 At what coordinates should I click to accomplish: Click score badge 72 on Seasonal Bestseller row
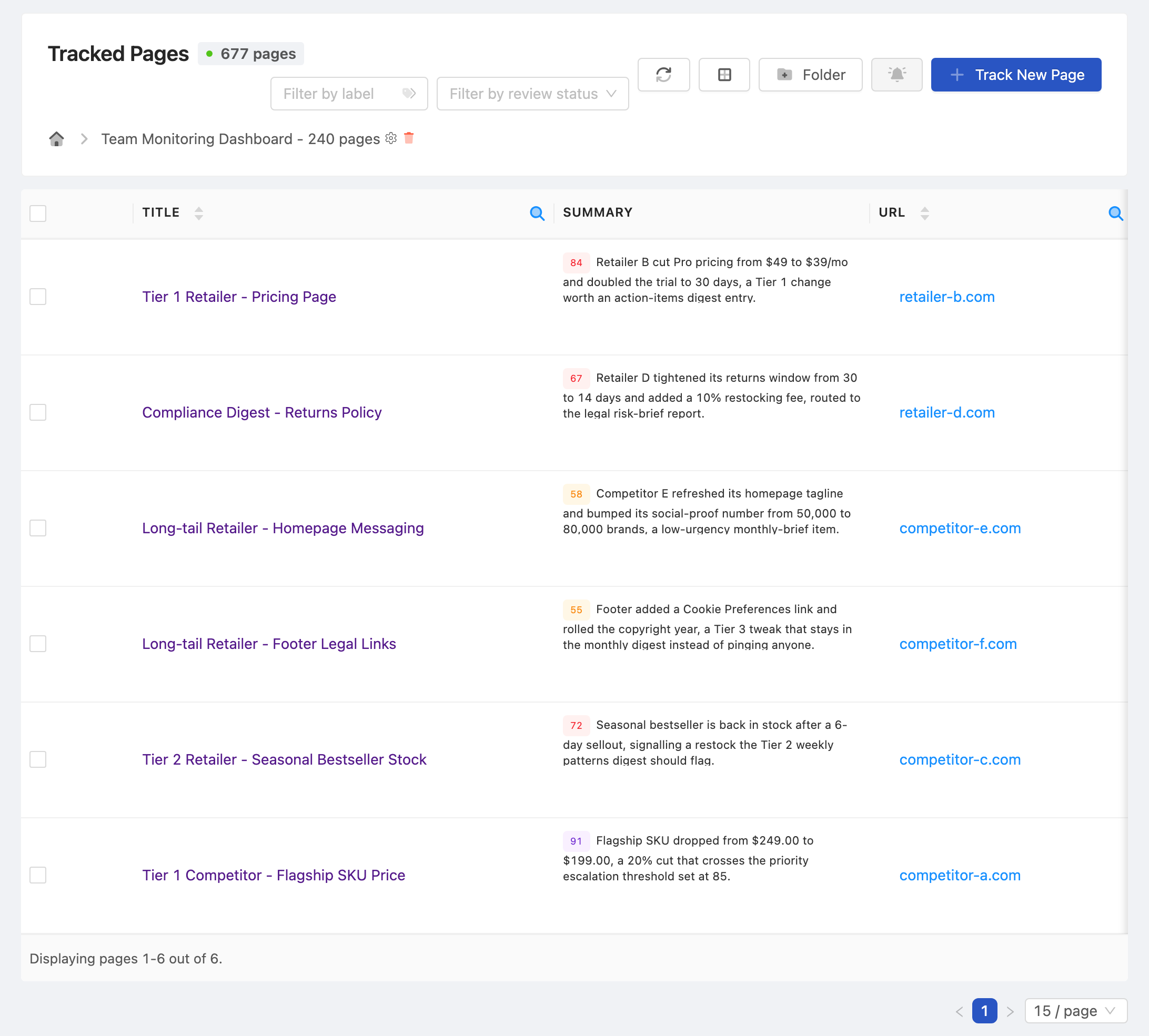tap(576, 725)
